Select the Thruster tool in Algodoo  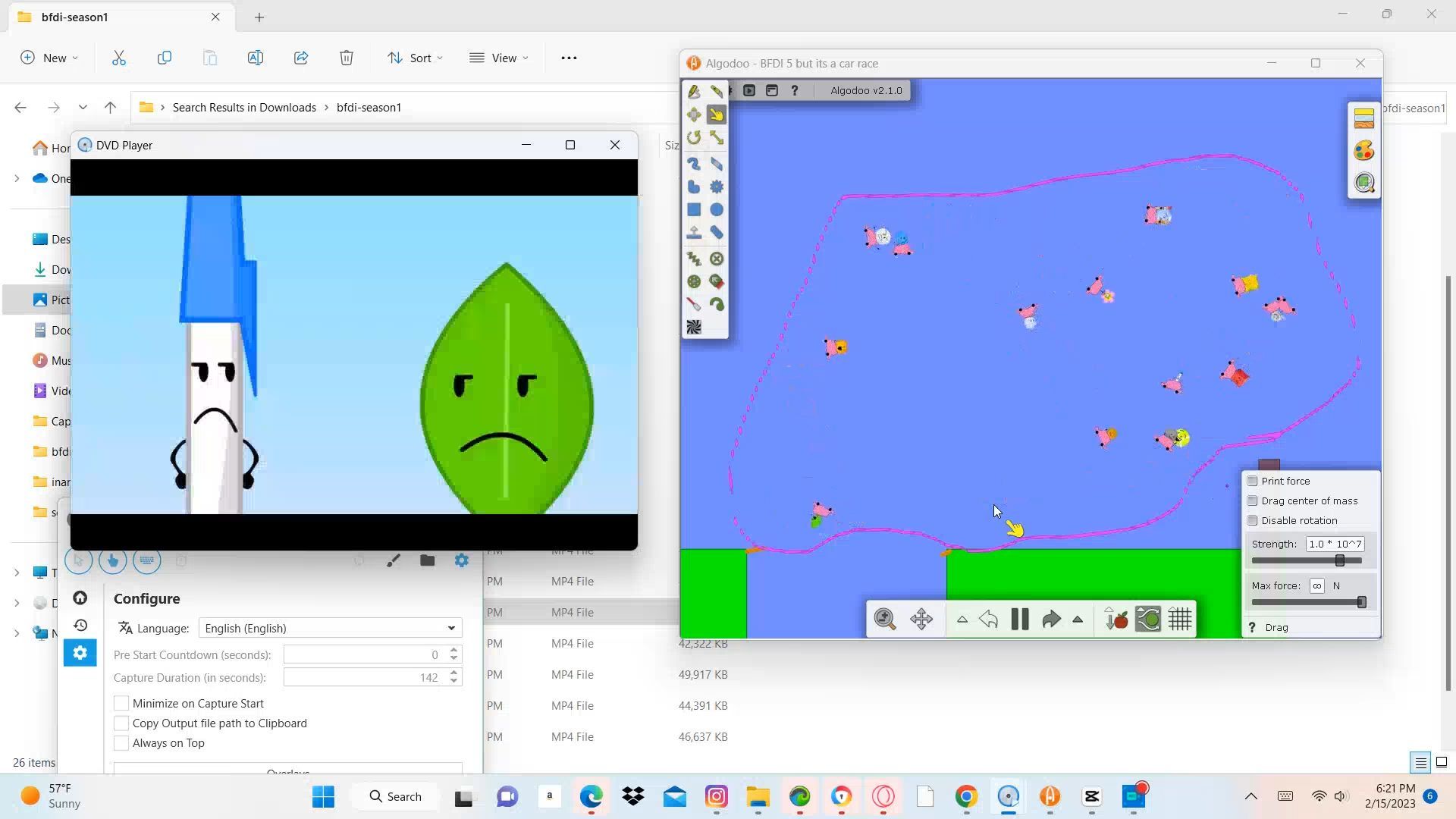pos(717,281)
